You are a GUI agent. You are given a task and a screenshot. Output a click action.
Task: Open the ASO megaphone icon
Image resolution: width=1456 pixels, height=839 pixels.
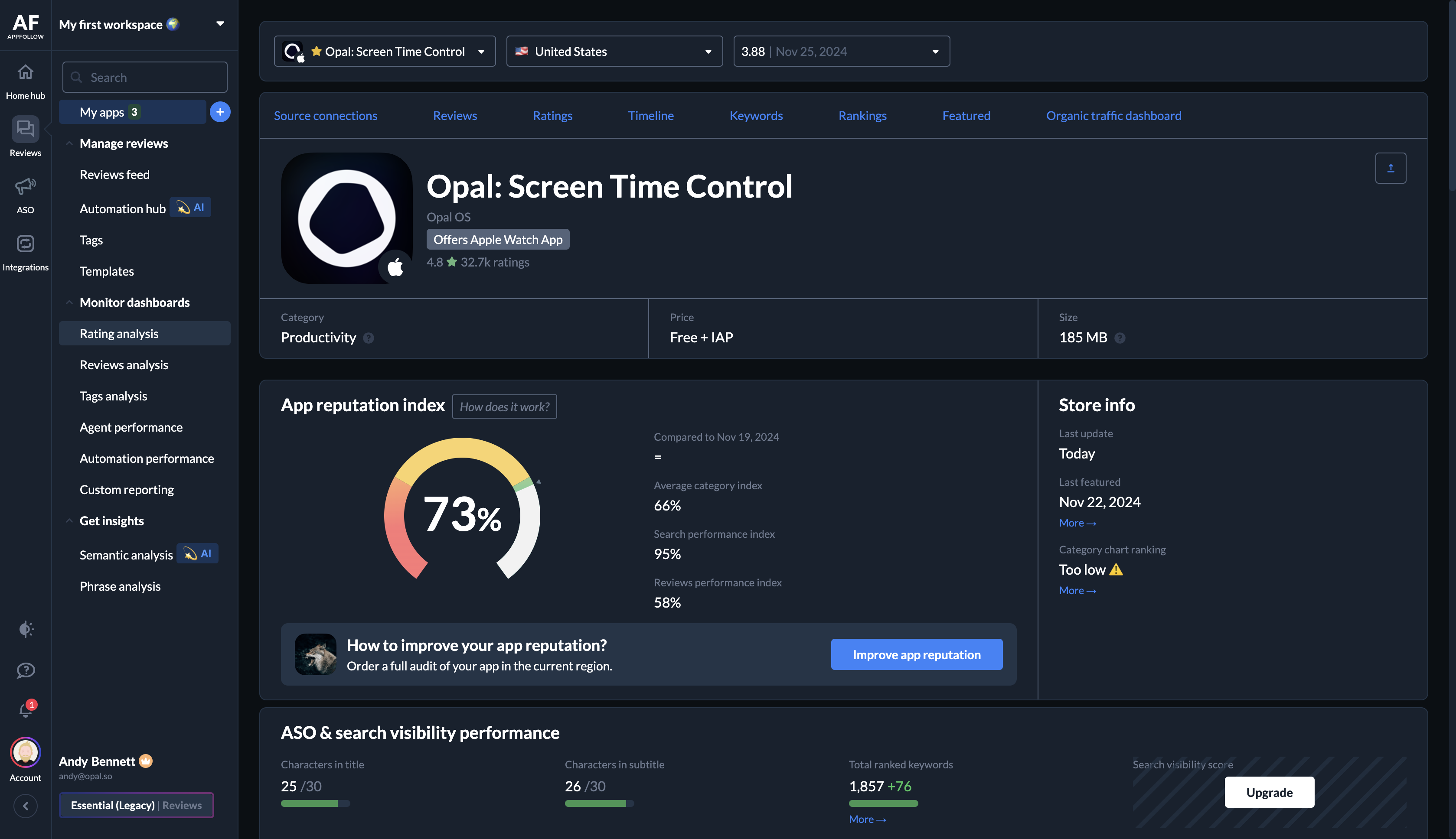[25, 186]
